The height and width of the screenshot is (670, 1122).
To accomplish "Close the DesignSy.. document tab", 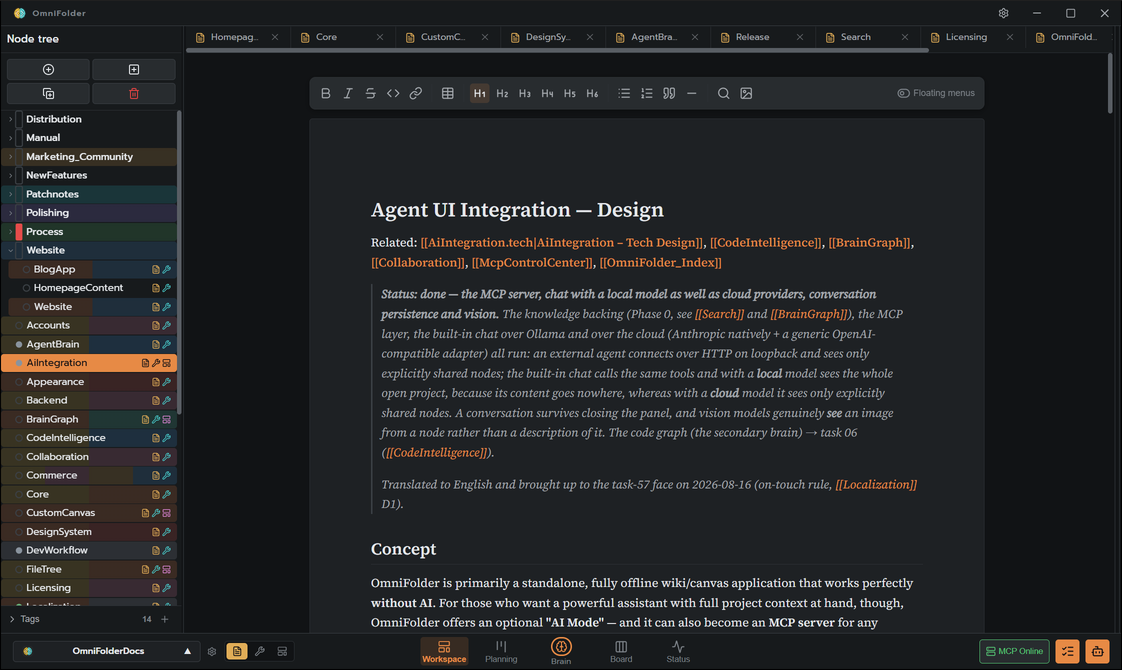I will [590, 37].
